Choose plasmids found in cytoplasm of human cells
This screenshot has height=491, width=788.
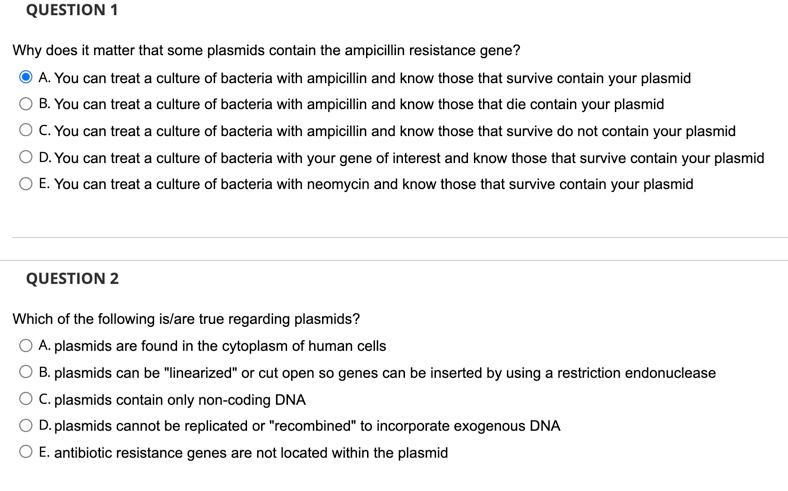(26, 346)
